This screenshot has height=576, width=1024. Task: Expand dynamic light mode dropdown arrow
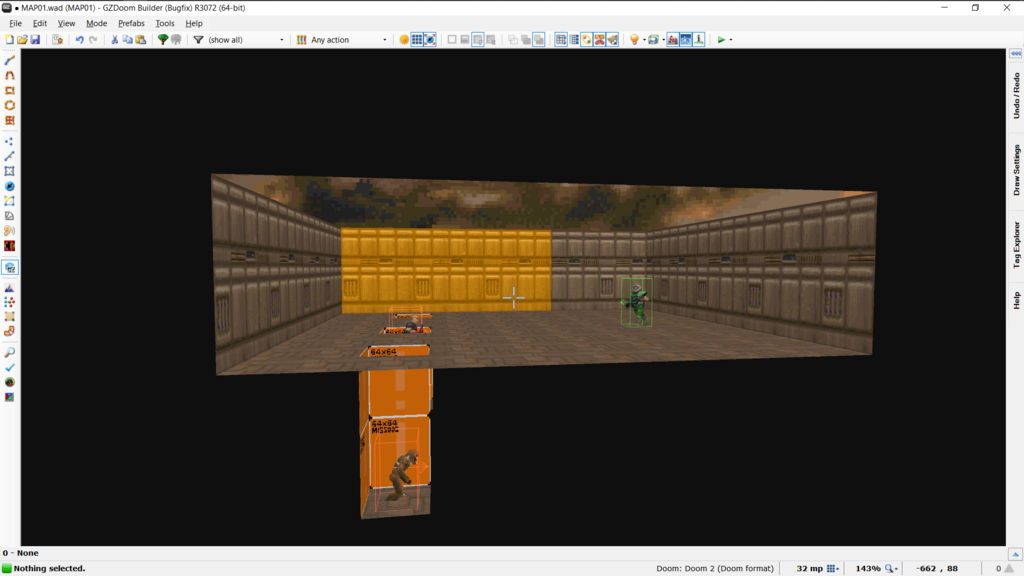point(644,40)
